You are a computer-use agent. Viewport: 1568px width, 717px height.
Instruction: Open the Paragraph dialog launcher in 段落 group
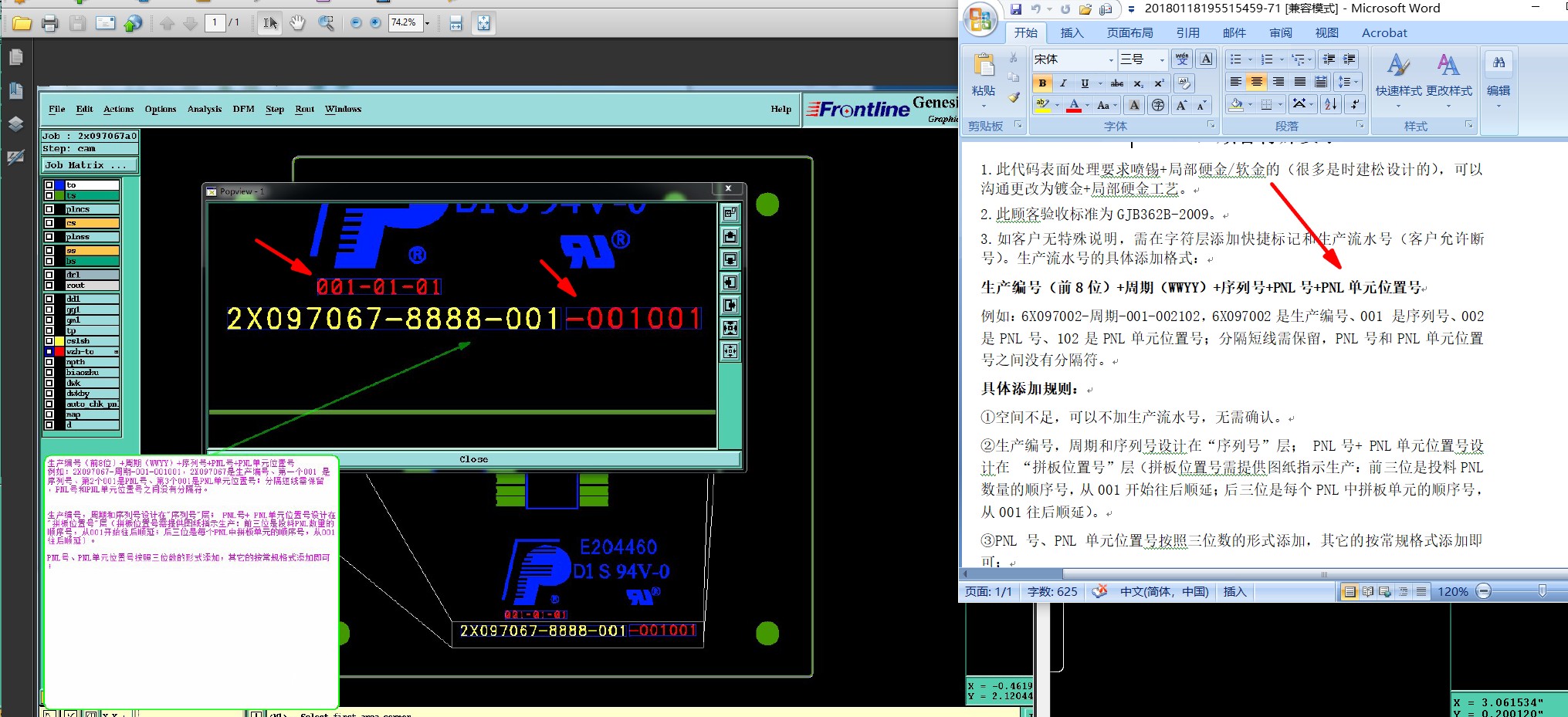click(1360, 125)
